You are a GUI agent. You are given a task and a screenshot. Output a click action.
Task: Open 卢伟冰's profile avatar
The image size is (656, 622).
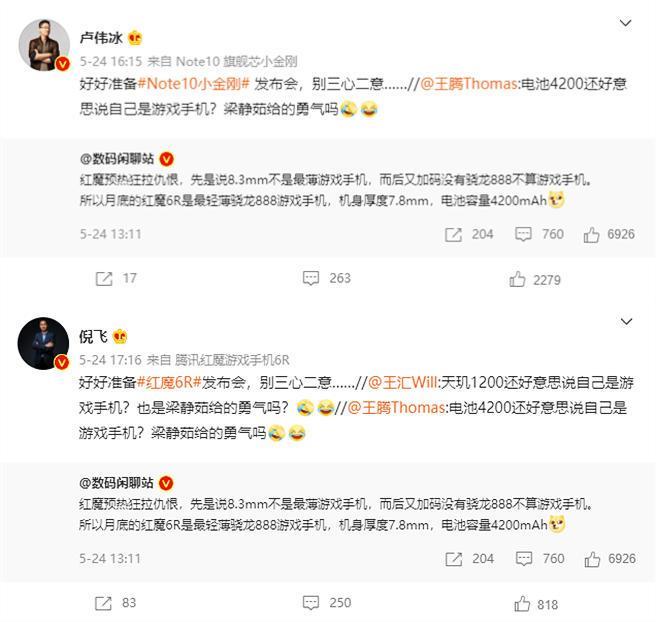tap(44, 45)
